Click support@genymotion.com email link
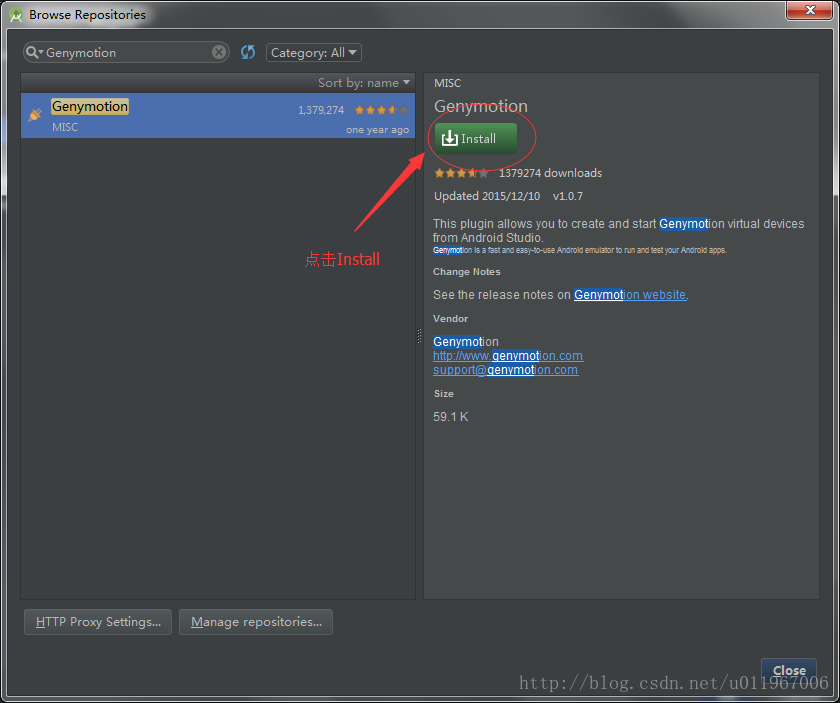The height and width of the screenshot is (703, 840). click(506, 370)
